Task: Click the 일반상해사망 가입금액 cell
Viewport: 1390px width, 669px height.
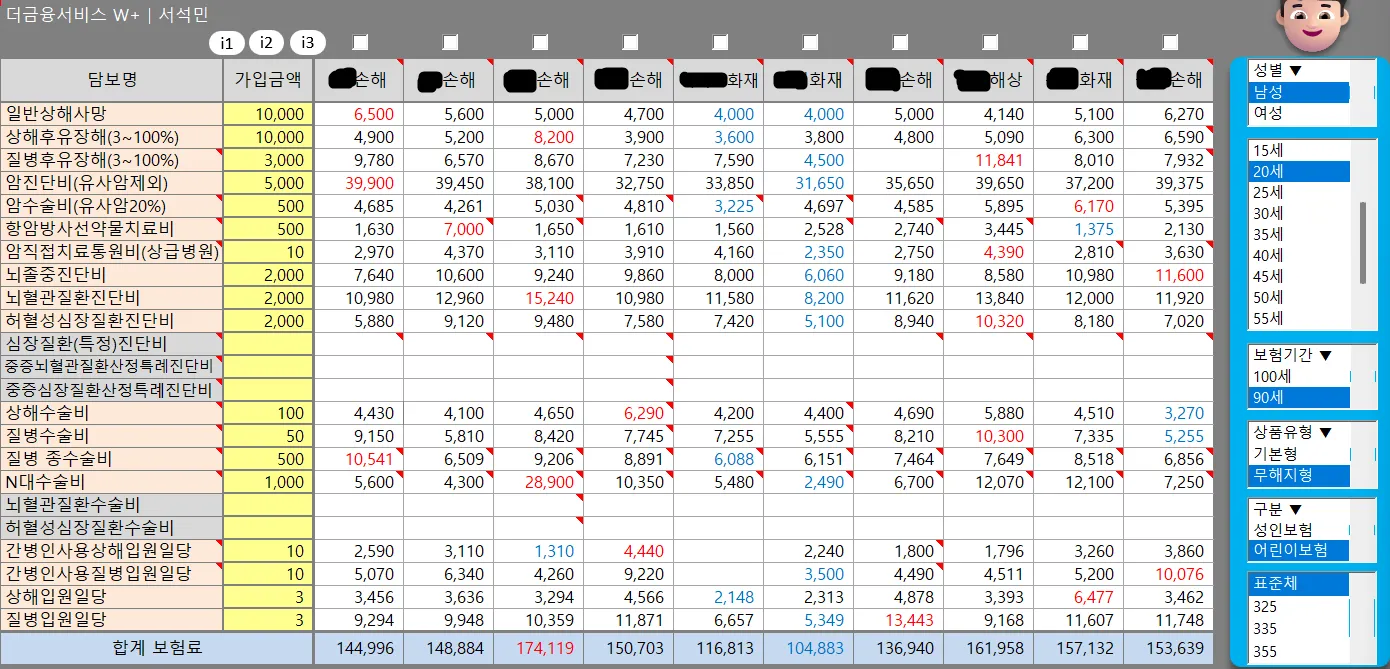Action: (x=268, y=114)
